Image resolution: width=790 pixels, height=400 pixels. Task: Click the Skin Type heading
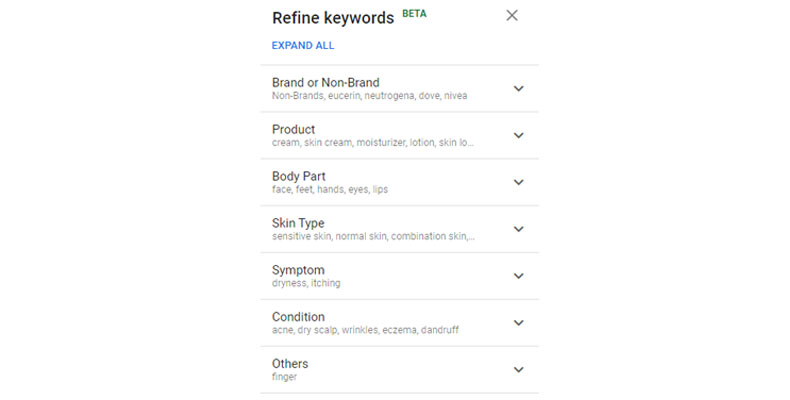point(298,223)
